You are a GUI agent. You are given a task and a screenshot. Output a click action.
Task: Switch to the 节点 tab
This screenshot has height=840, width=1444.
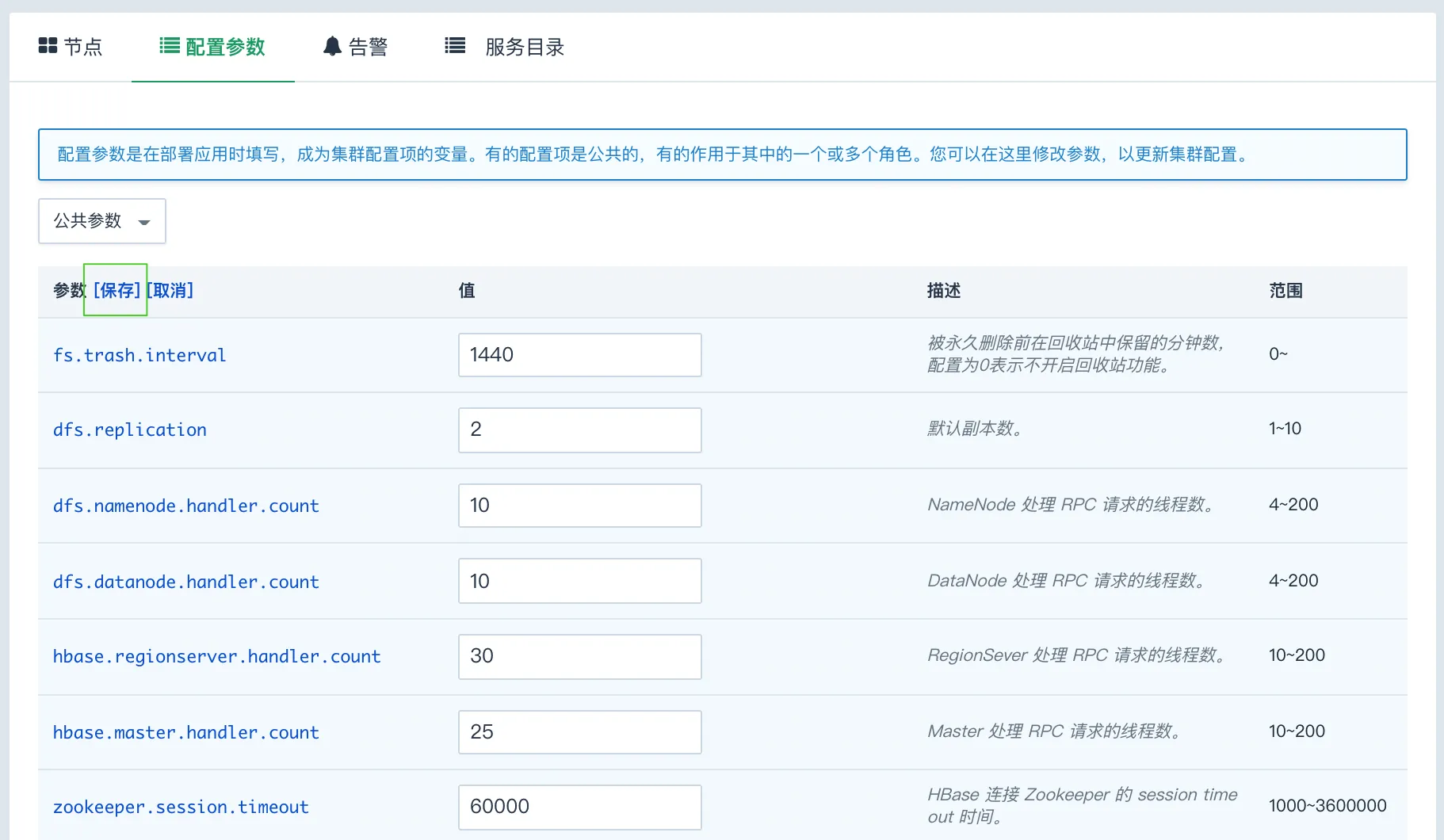coord(71,47)
